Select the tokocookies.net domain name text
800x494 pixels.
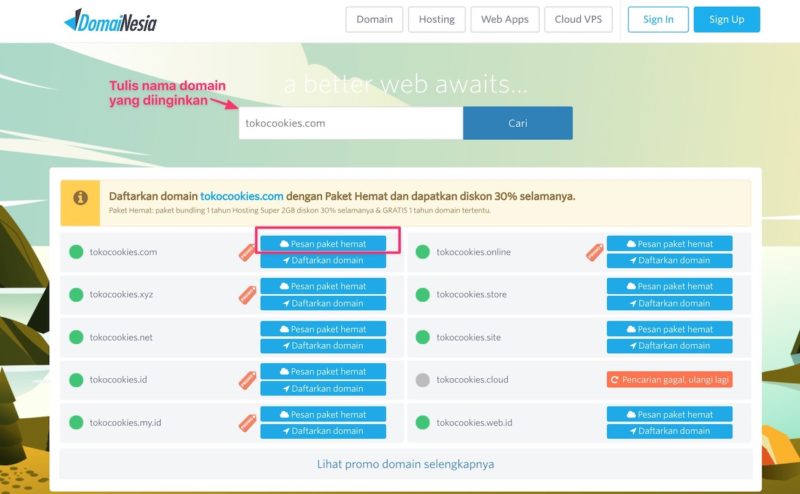click(121, 337)
